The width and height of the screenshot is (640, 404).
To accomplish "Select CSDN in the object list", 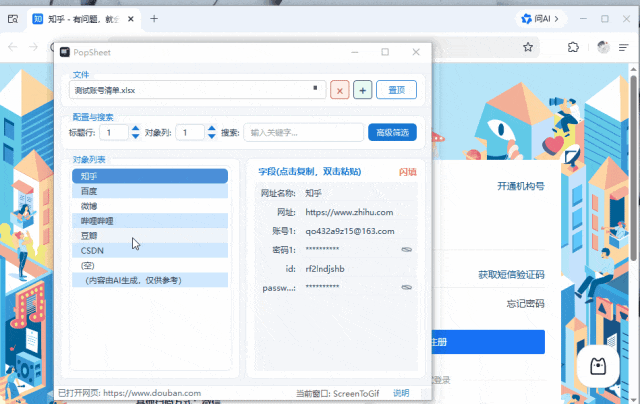I will tap(150, 251).
